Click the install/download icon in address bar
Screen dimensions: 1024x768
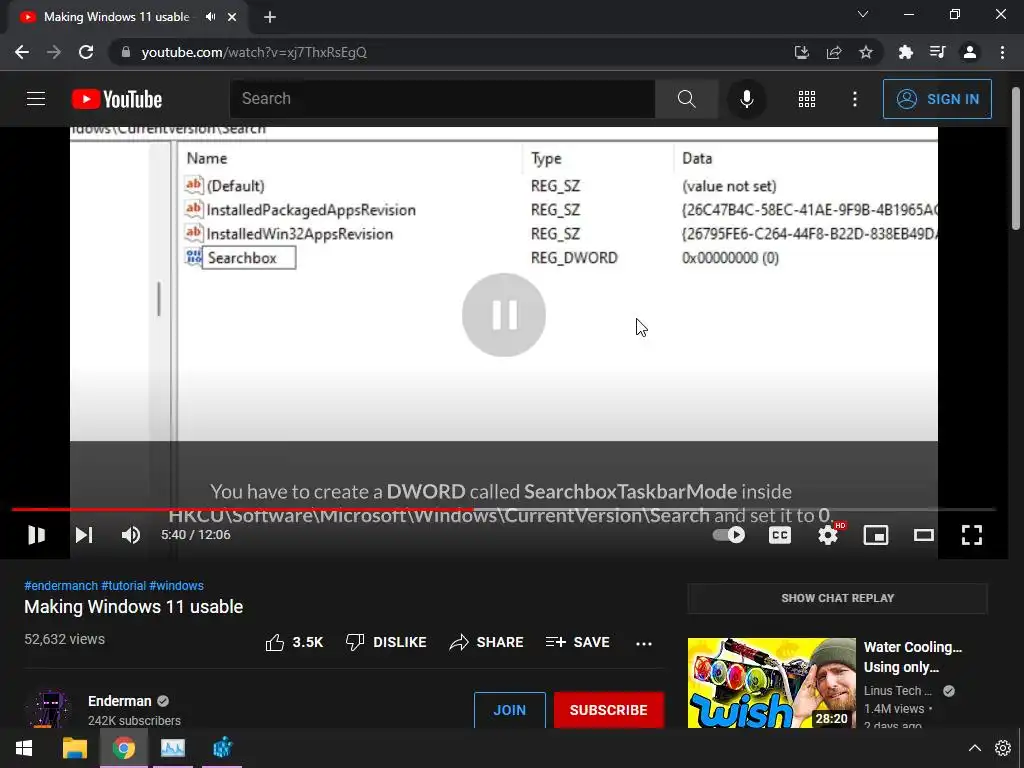coord(801,52)
